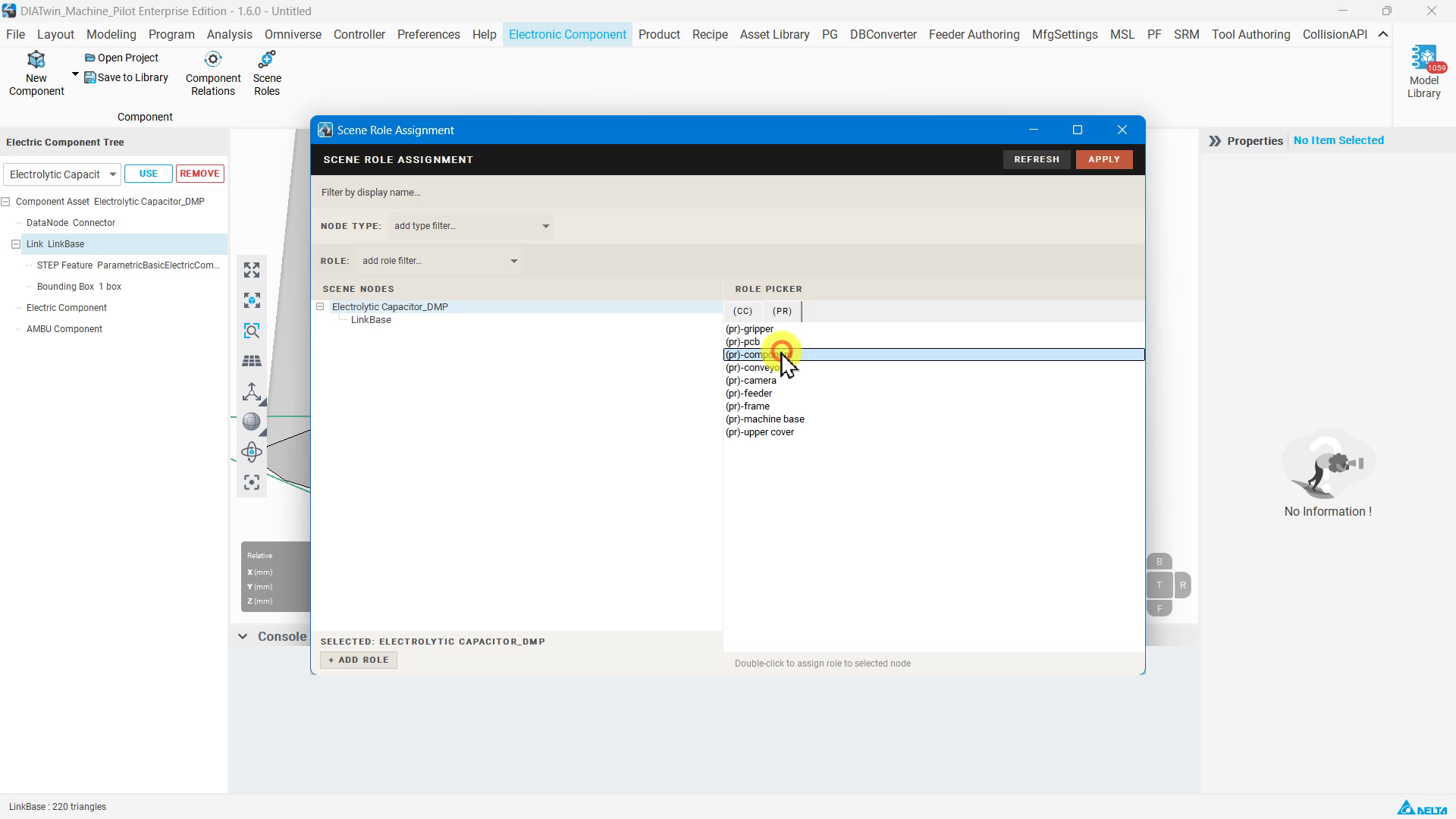Select DataNode Connector tree item

click(71, 223)
